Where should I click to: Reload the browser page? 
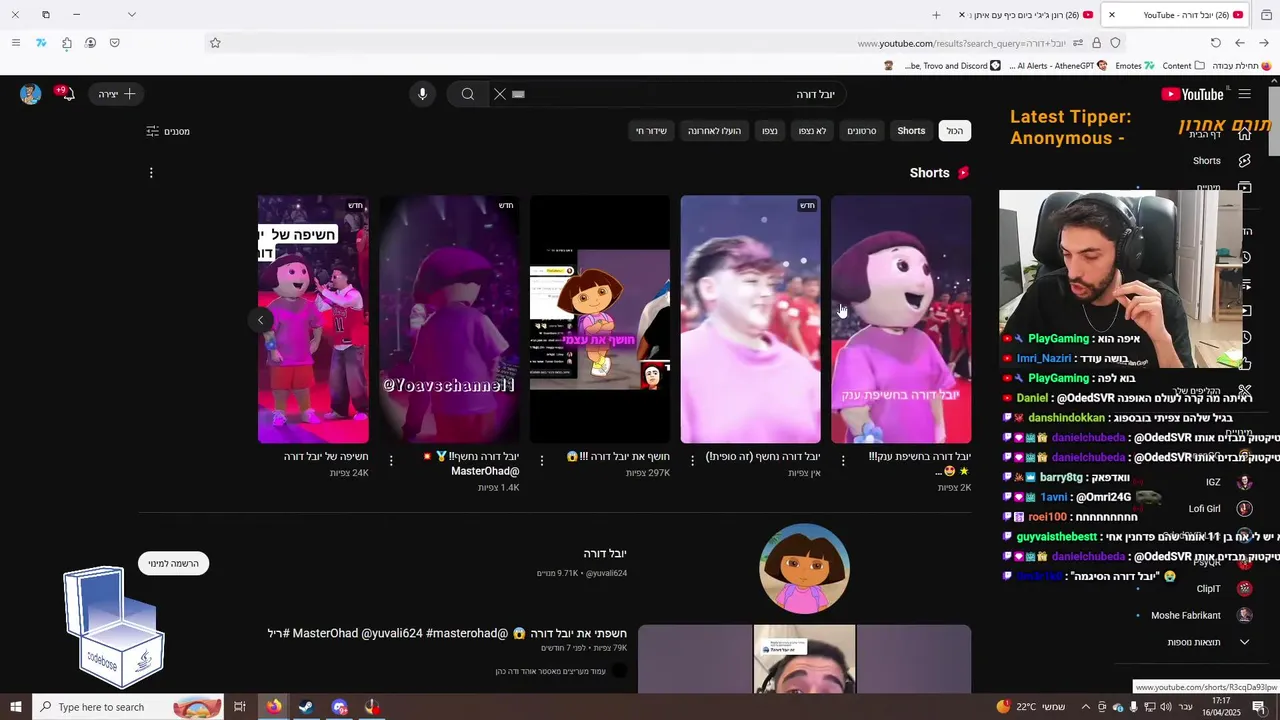[1216, 43]
